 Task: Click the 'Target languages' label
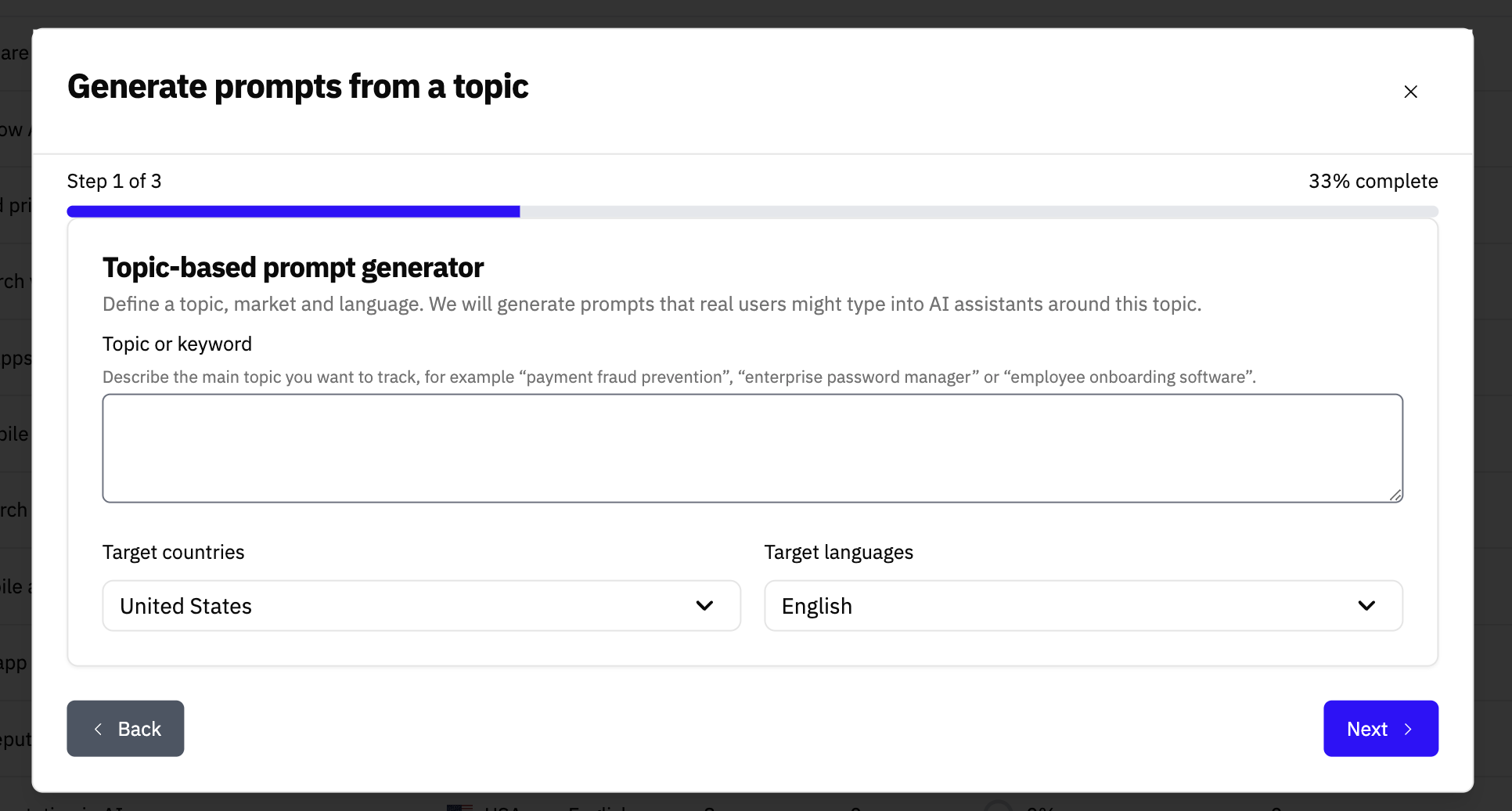coord(838,552)
